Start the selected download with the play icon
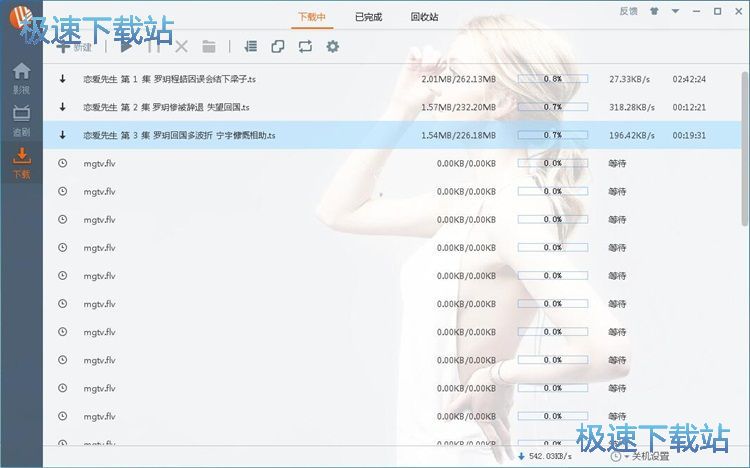The image size is (750, 468). [x=126, y=46]
